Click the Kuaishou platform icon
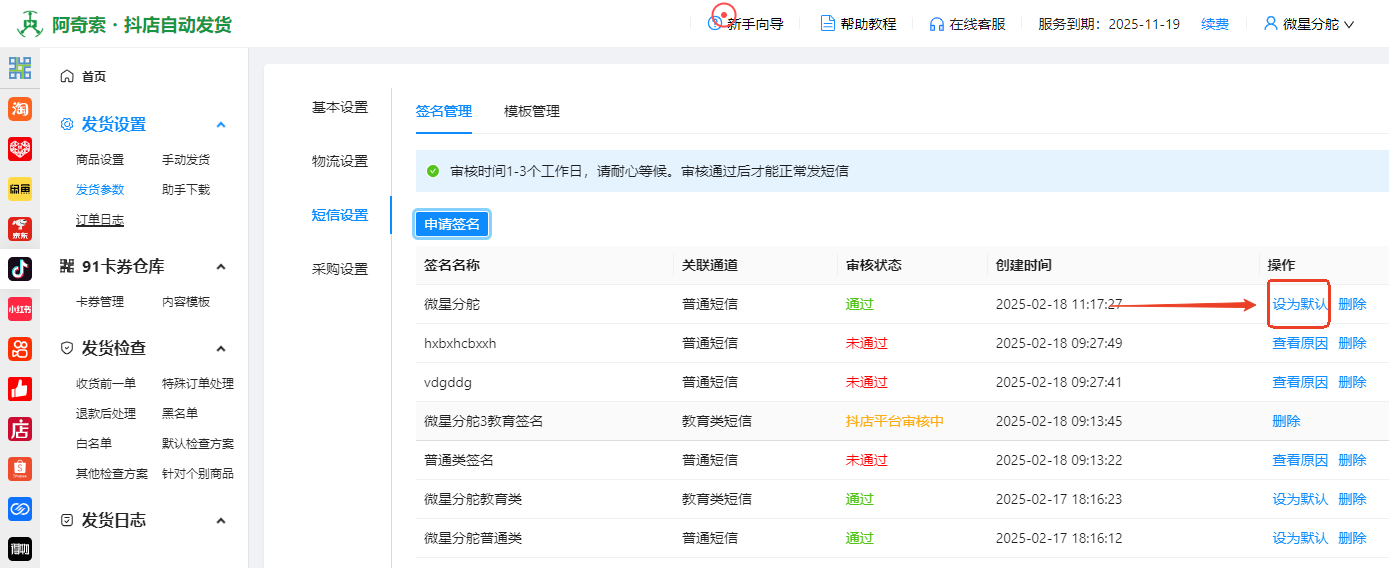Screen dimensions: 1389x568 click(x=20, y=349)
